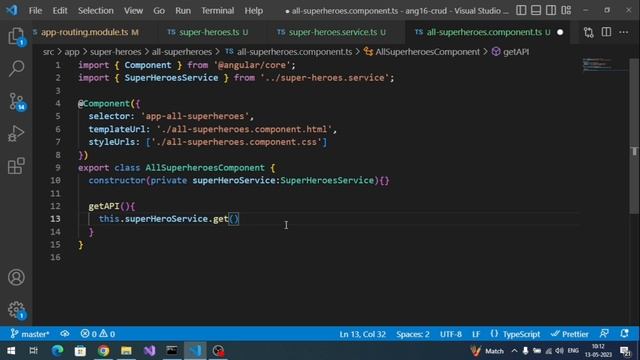Open the Terminal menu
The height and width of the screenshot is (360, 640).
217,11
